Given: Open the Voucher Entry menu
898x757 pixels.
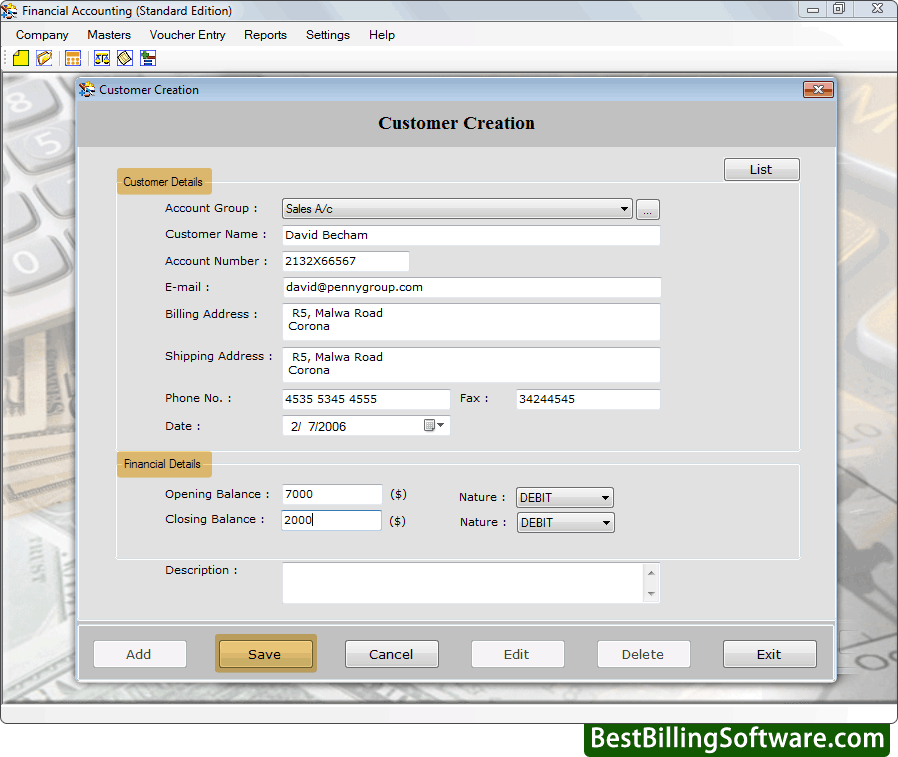Looking at the screenshot, I should (x=187, y=35).
